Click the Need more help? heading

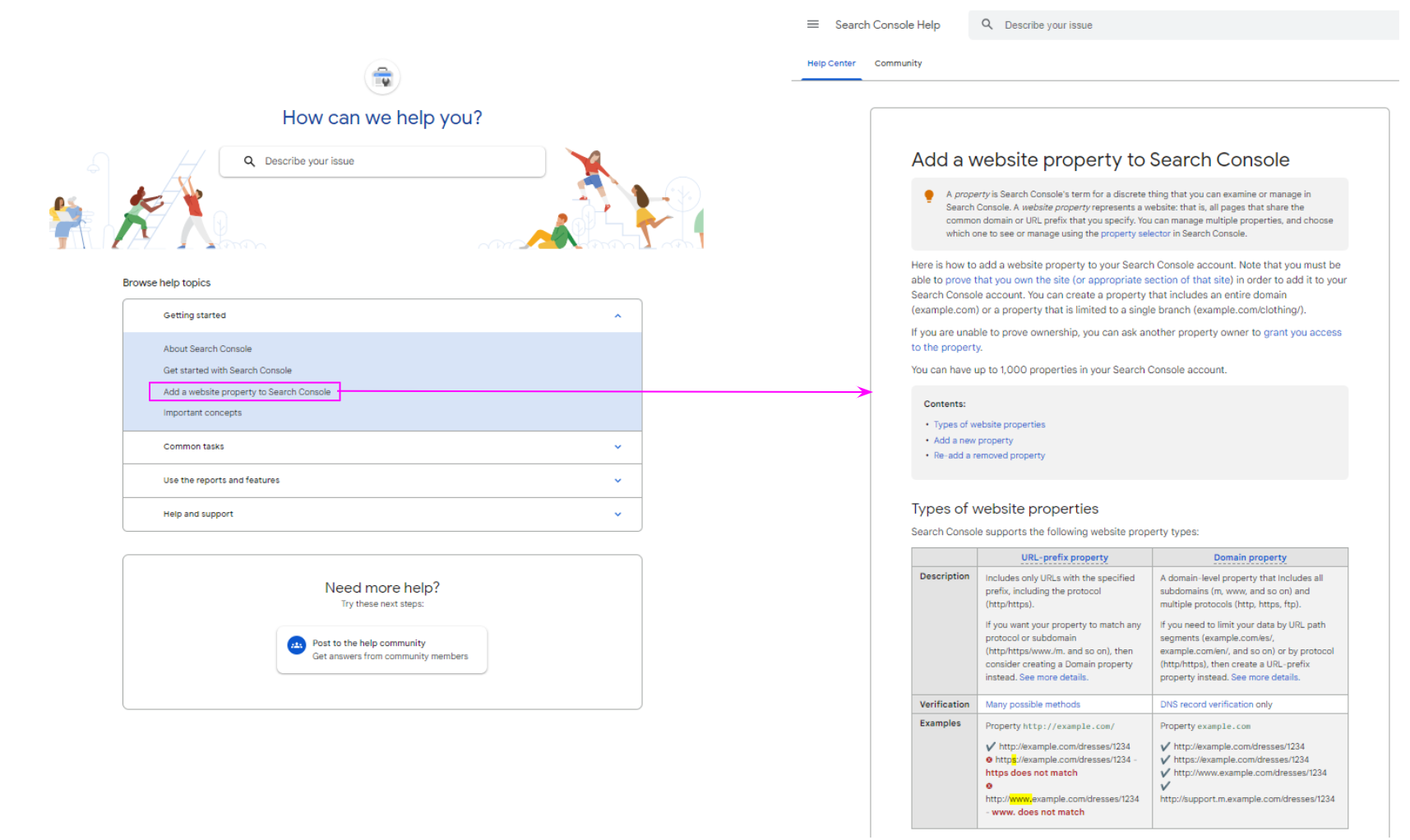(x=382, y=588)
